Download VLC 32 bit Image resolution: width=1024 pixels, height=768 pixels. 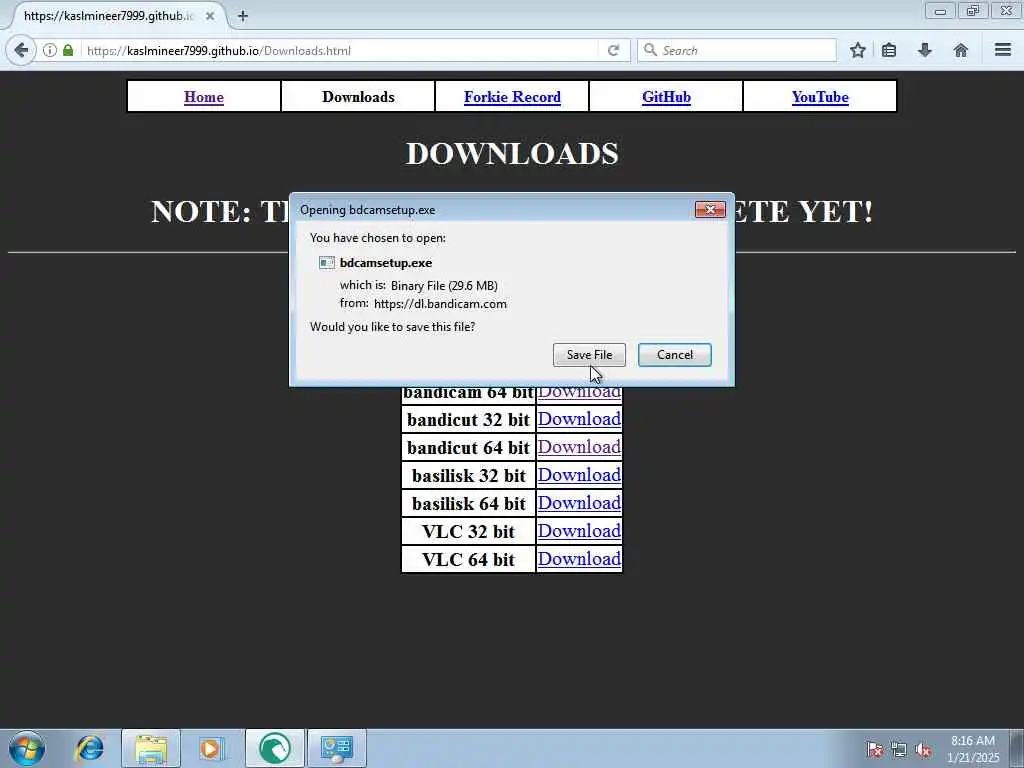tap(579, 531)
